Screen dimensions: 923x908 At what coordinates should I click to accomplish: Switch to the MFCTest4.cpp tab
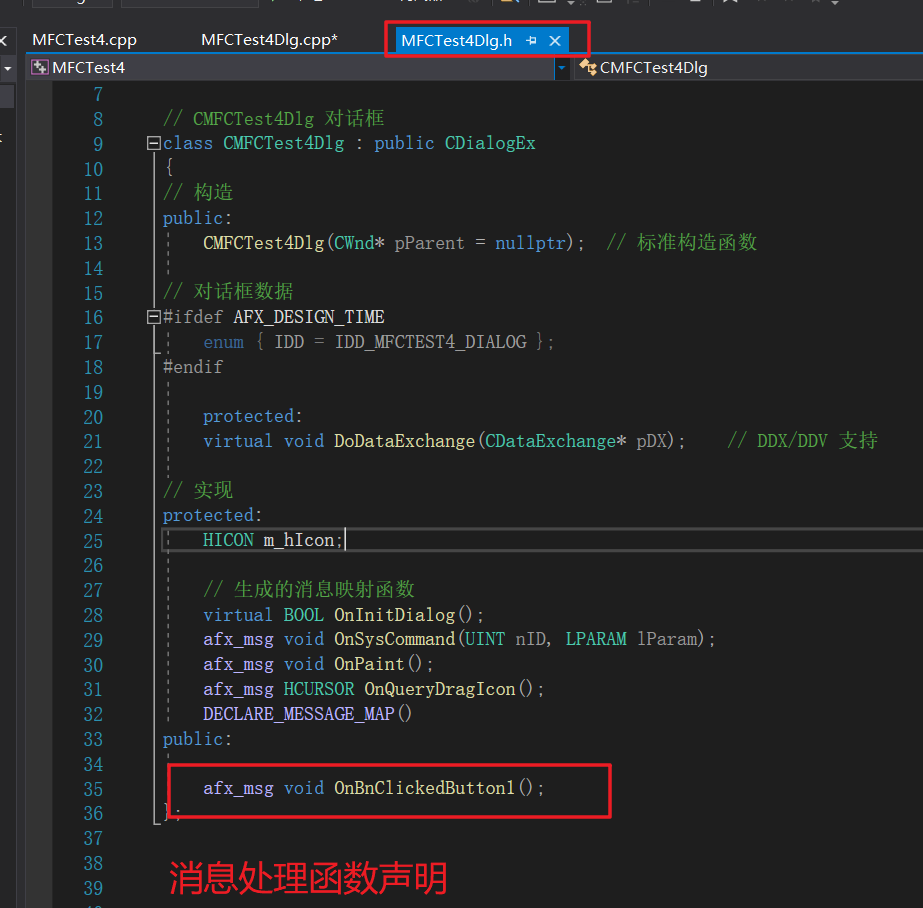click(84, 40)
